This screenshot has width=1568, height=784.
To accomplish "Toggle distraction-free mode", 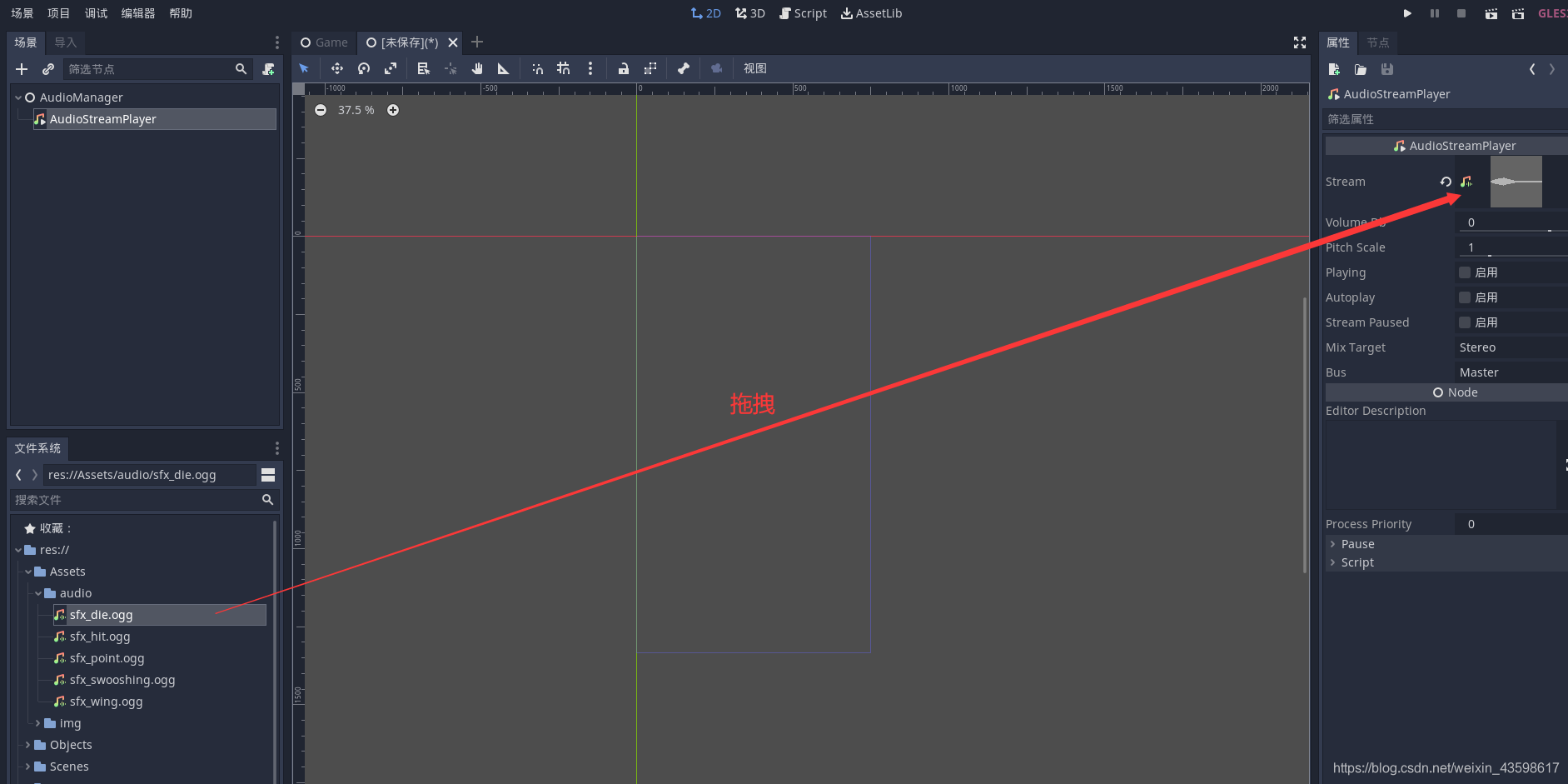I will click(1300, 42).
